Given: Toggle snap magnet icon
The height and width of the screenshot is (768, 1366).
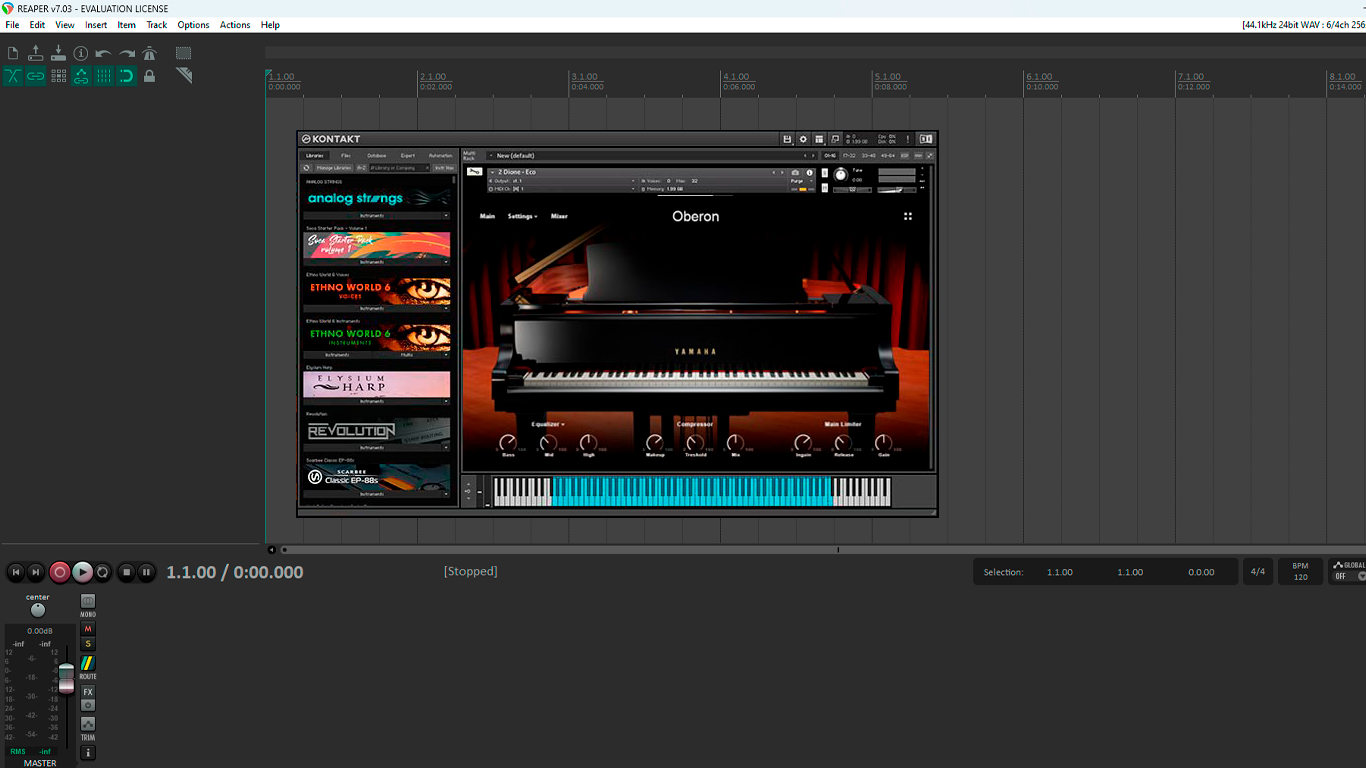Looking at the screenshot, I should (127, 76).
